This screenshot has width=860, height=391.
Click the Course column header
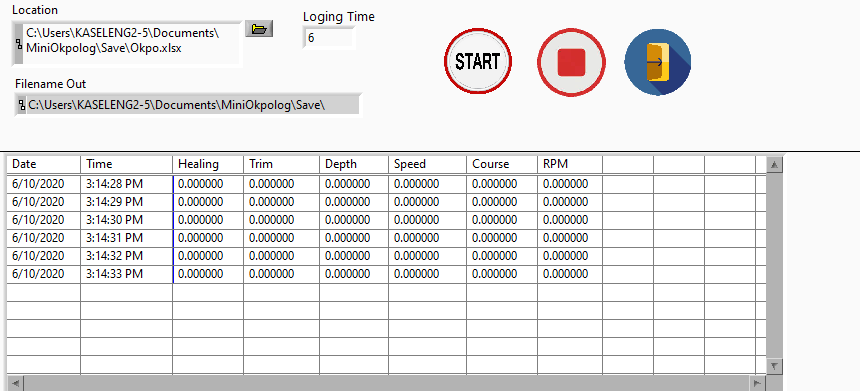502,164
